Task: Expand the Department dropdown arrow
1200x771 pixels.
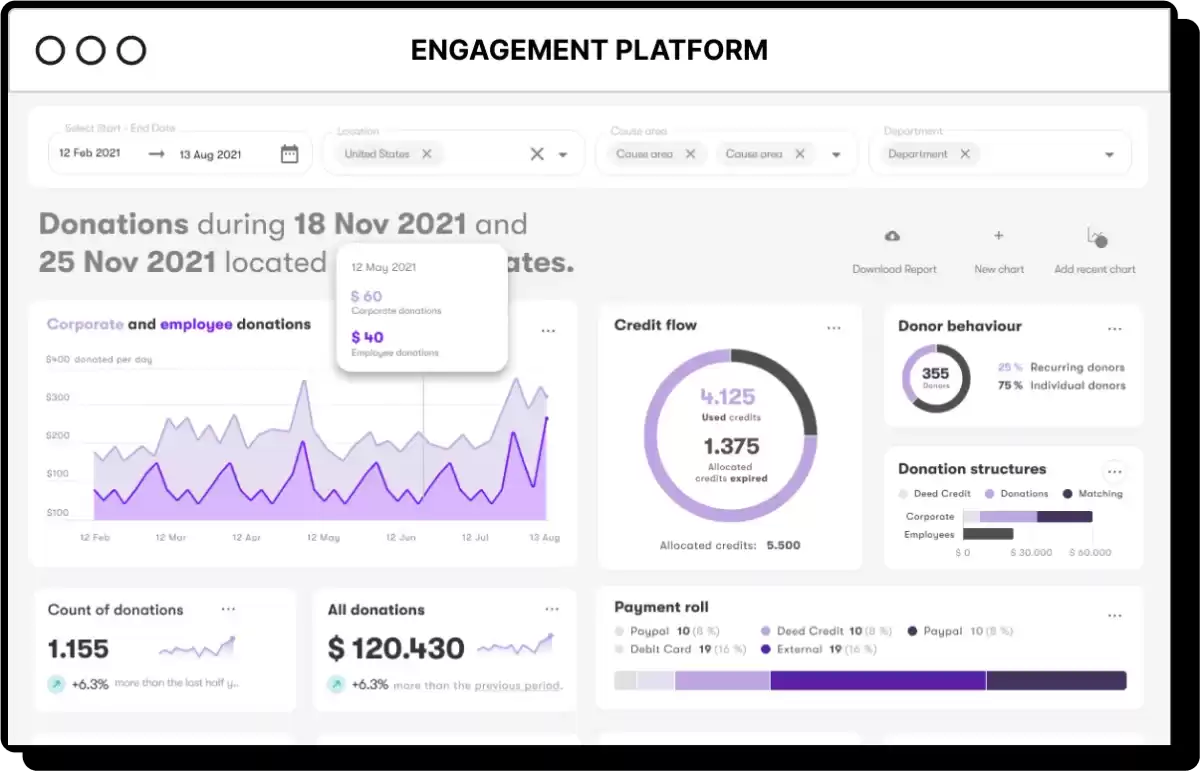Action: pos(1109,155)
